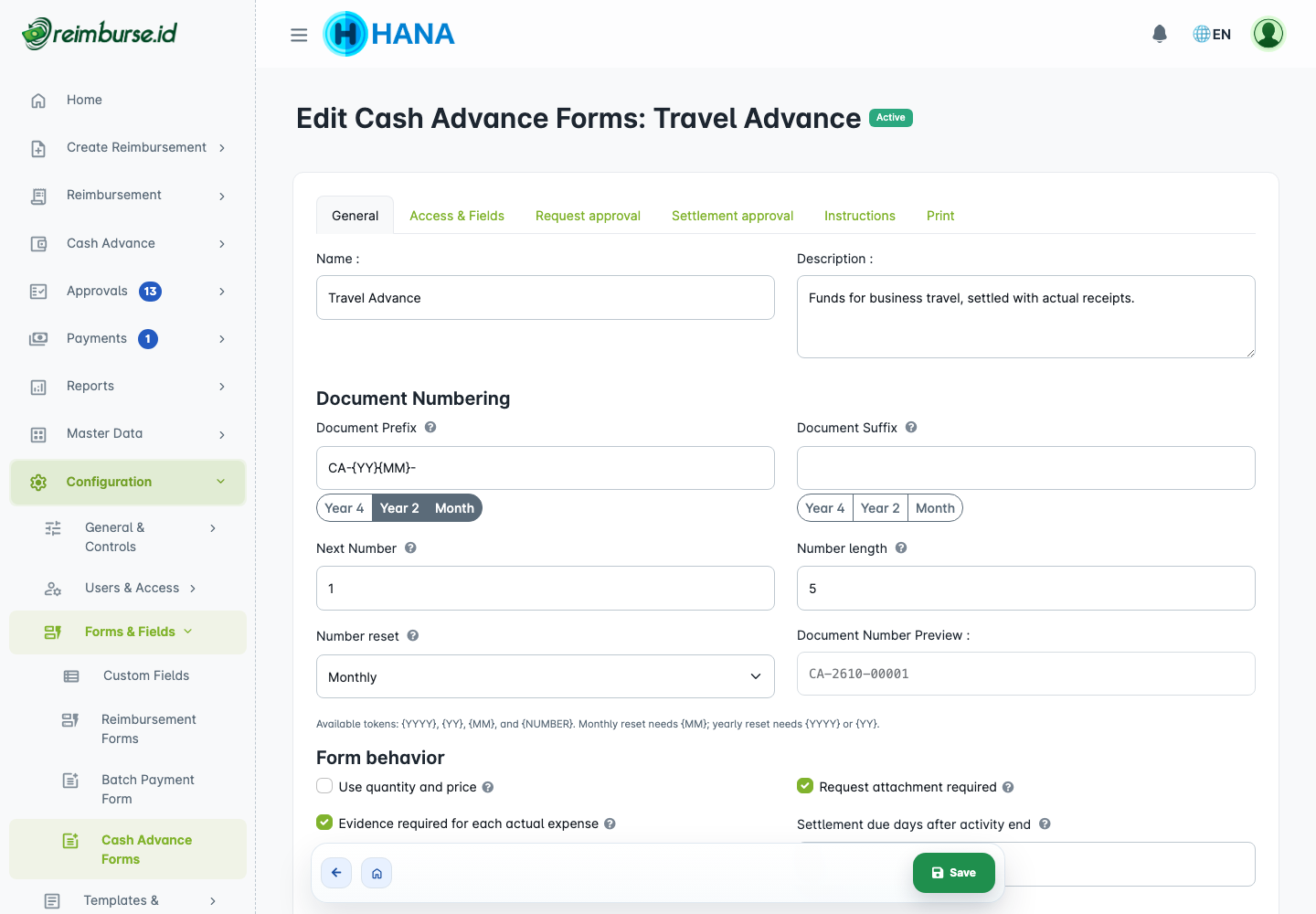Screen dimensions: 1316x914
Task: Edit the Description text area
Action: [x=1026, y=316]
